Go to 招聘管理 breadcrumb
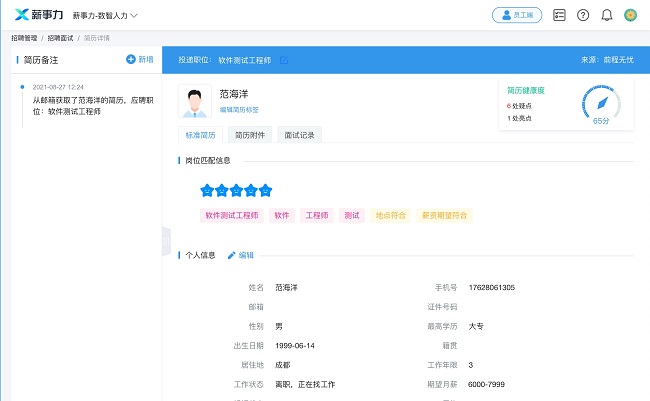The height and width of the screenshot is (401, 650). [24, 37]
